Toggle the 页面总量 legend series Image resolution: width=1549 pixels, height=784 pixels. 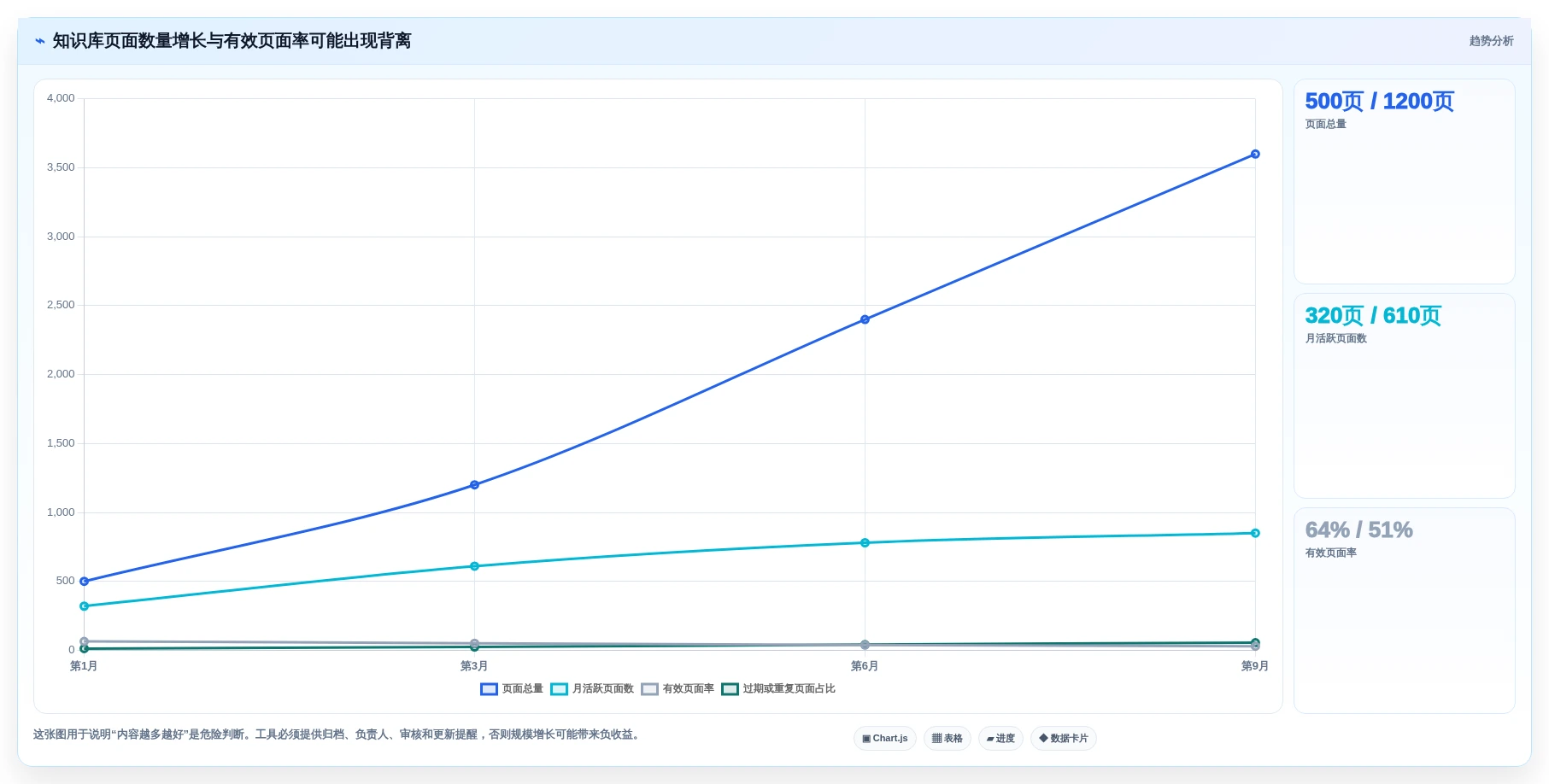point(512,689)
